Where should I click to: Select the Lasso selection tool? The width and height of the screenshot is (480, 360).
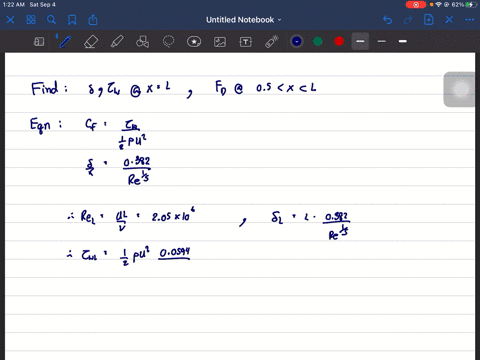point(168,41)
